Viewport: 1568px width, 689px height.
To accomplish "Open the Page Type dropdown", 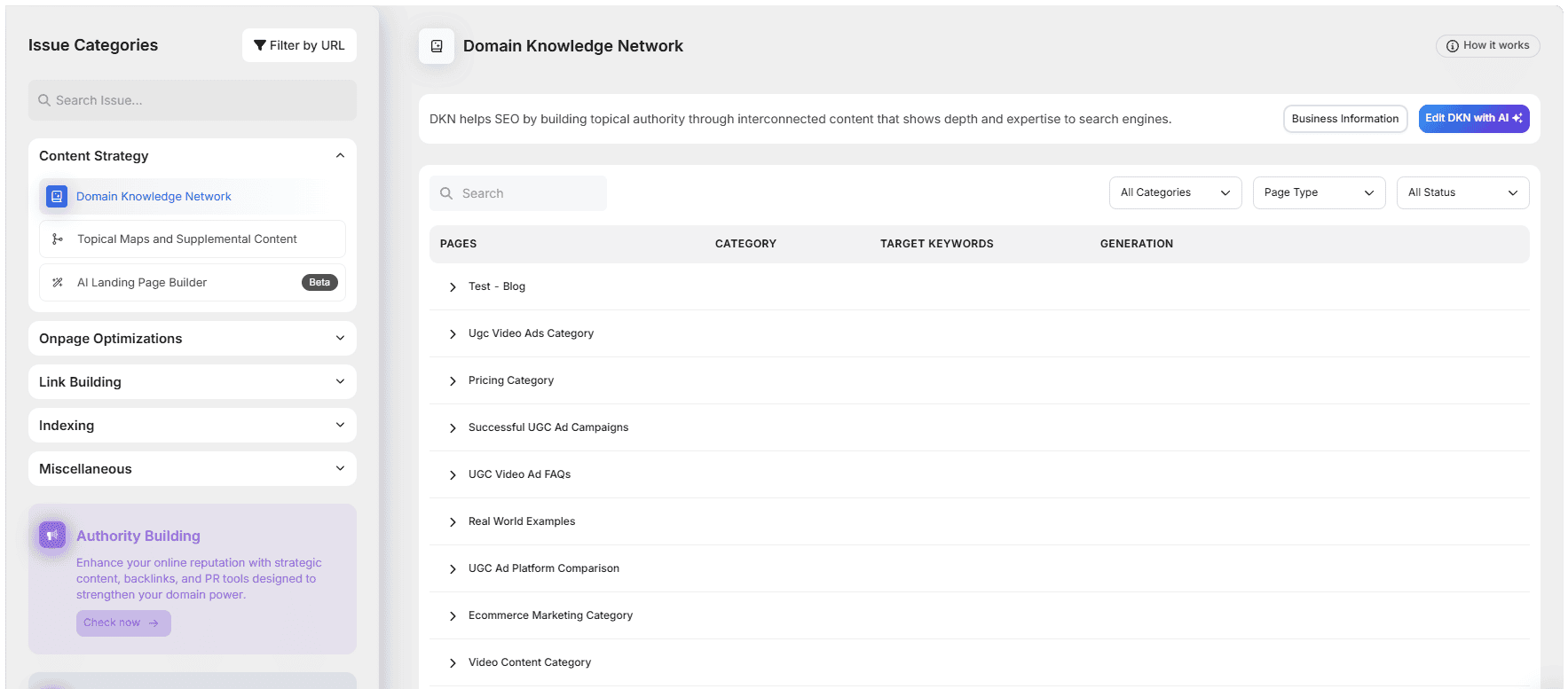I will [x=1318, y=192].
